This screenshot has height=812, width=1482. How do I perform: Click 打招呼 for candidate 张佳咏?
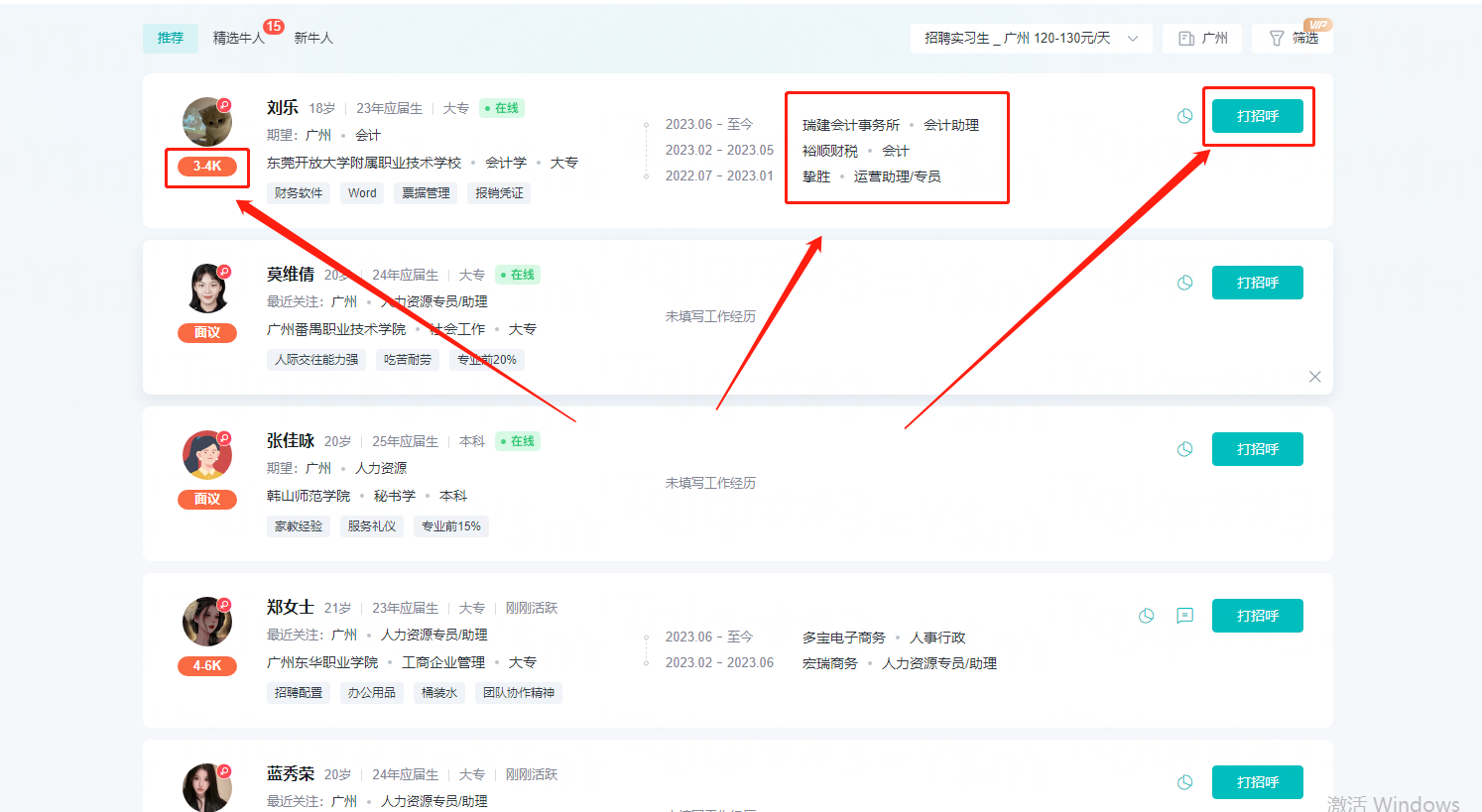[x=1258, y=449]
